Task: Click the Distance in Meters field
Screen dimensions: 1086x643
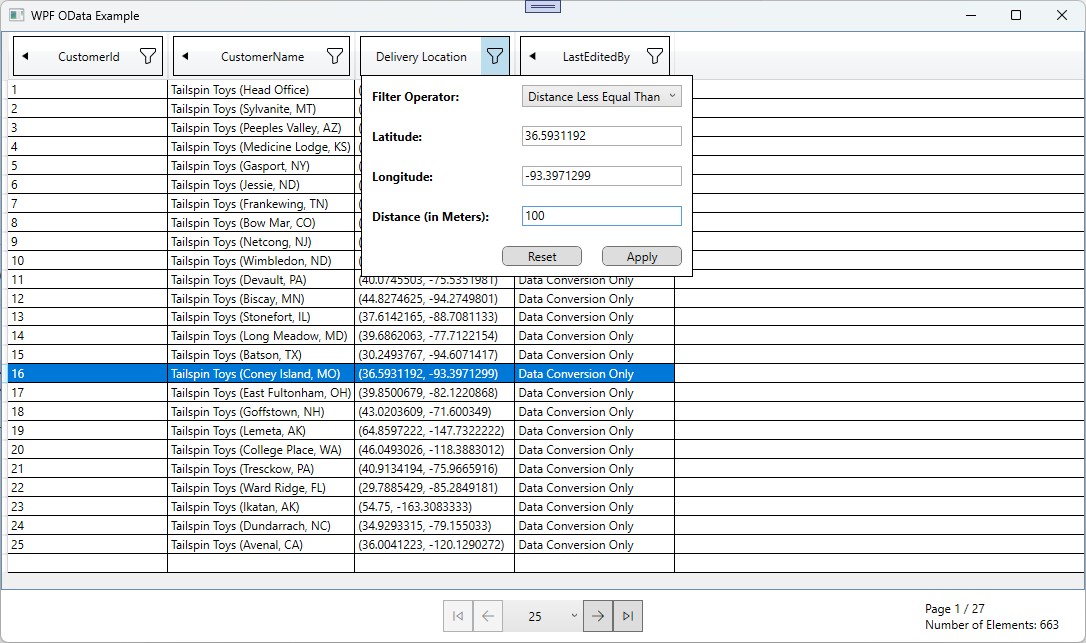Action: pyautogui.click(x=601, y=216)
